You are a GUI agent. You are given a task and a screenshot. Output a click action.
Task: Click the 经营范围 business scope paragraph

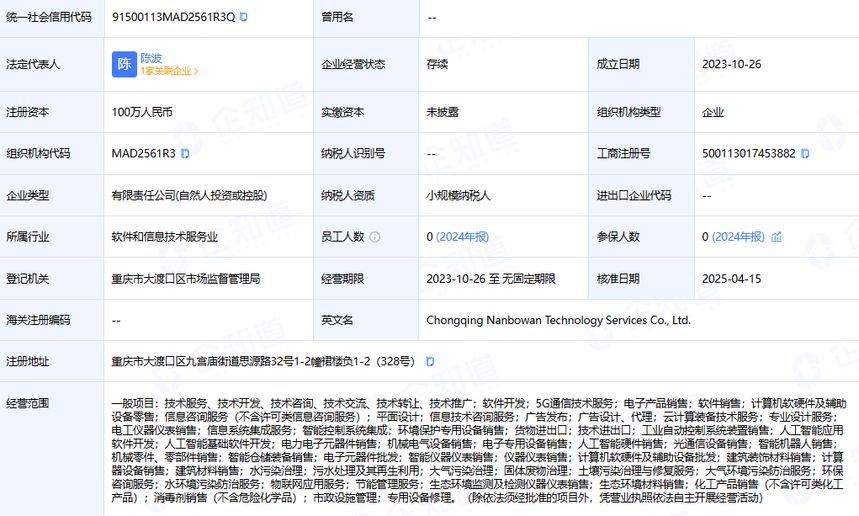(x=479, y=450)
